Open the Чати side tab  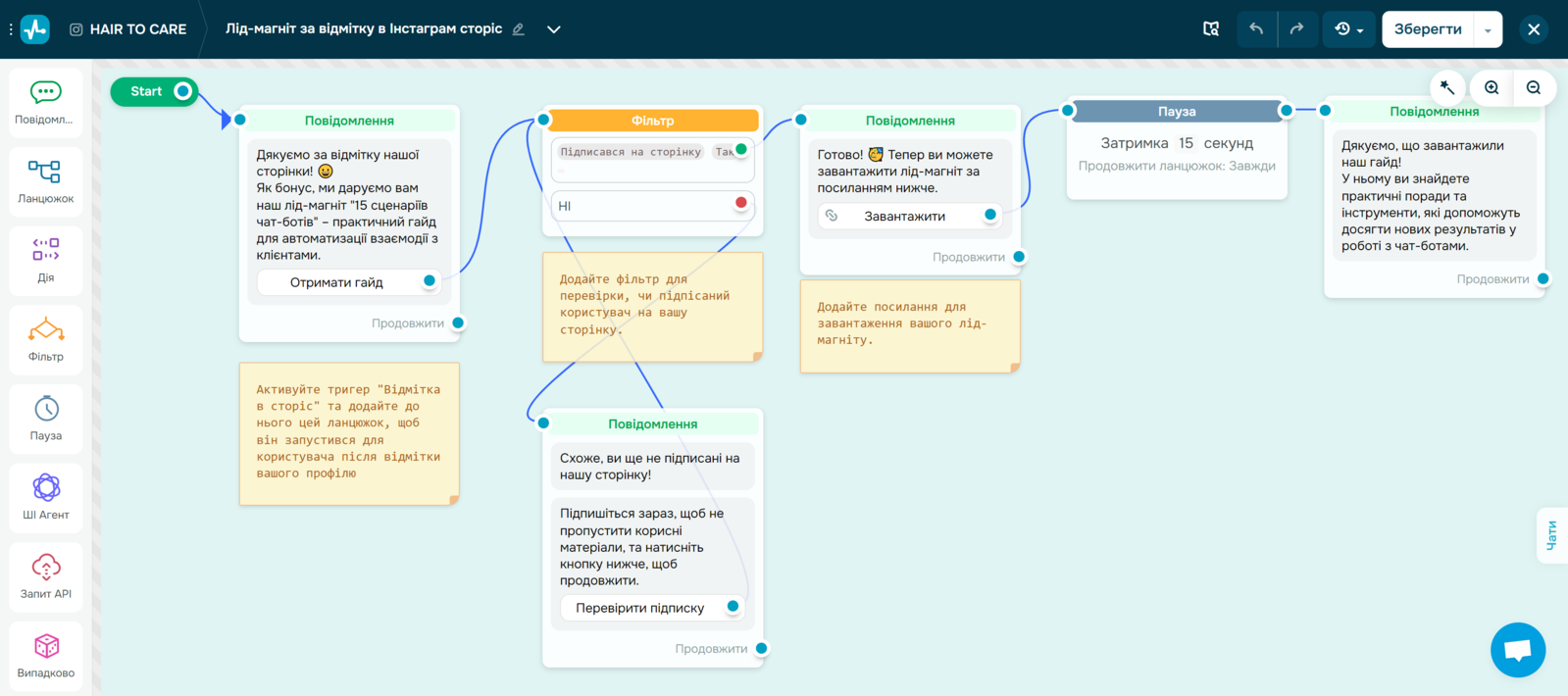1551,535
